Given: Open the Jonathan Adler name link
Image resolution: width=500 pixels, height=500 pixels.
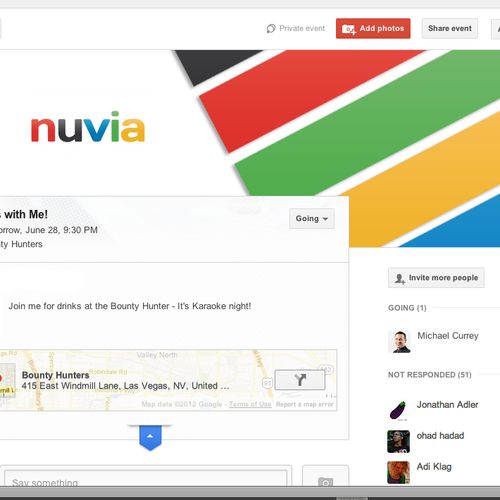Looking at the screenshot, I should pyautogui.click(x=447, y=405).
